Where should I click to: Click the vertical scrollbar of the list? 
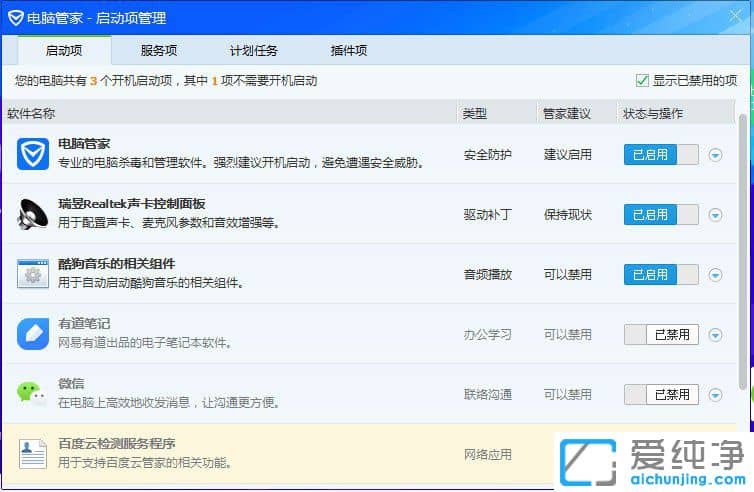click(742, 252)
